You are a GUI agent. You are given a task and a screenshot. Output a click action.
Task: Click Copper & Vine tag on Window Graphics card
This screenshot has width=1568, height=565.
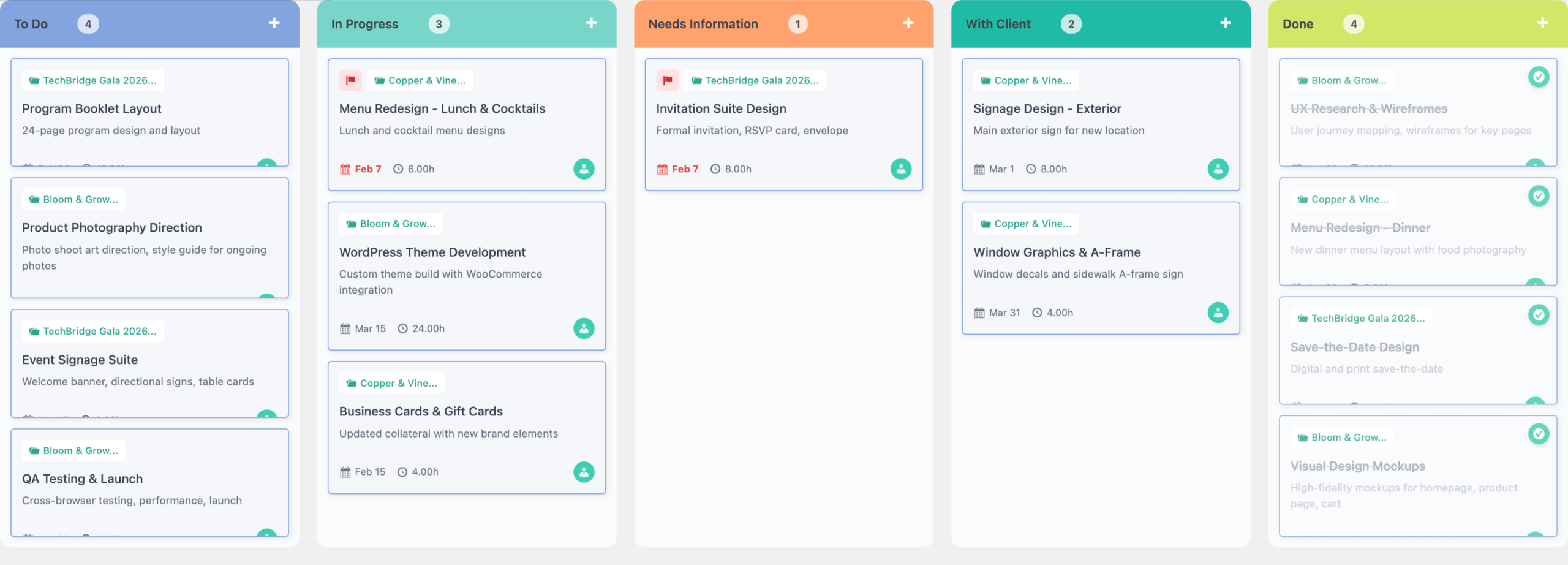tap(1026, 224)
